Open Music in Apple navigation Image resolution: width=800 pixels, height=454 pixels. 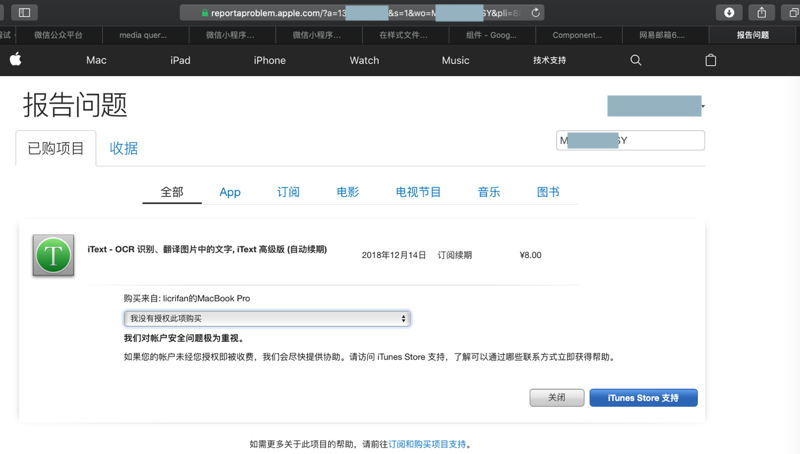point(455,60)
